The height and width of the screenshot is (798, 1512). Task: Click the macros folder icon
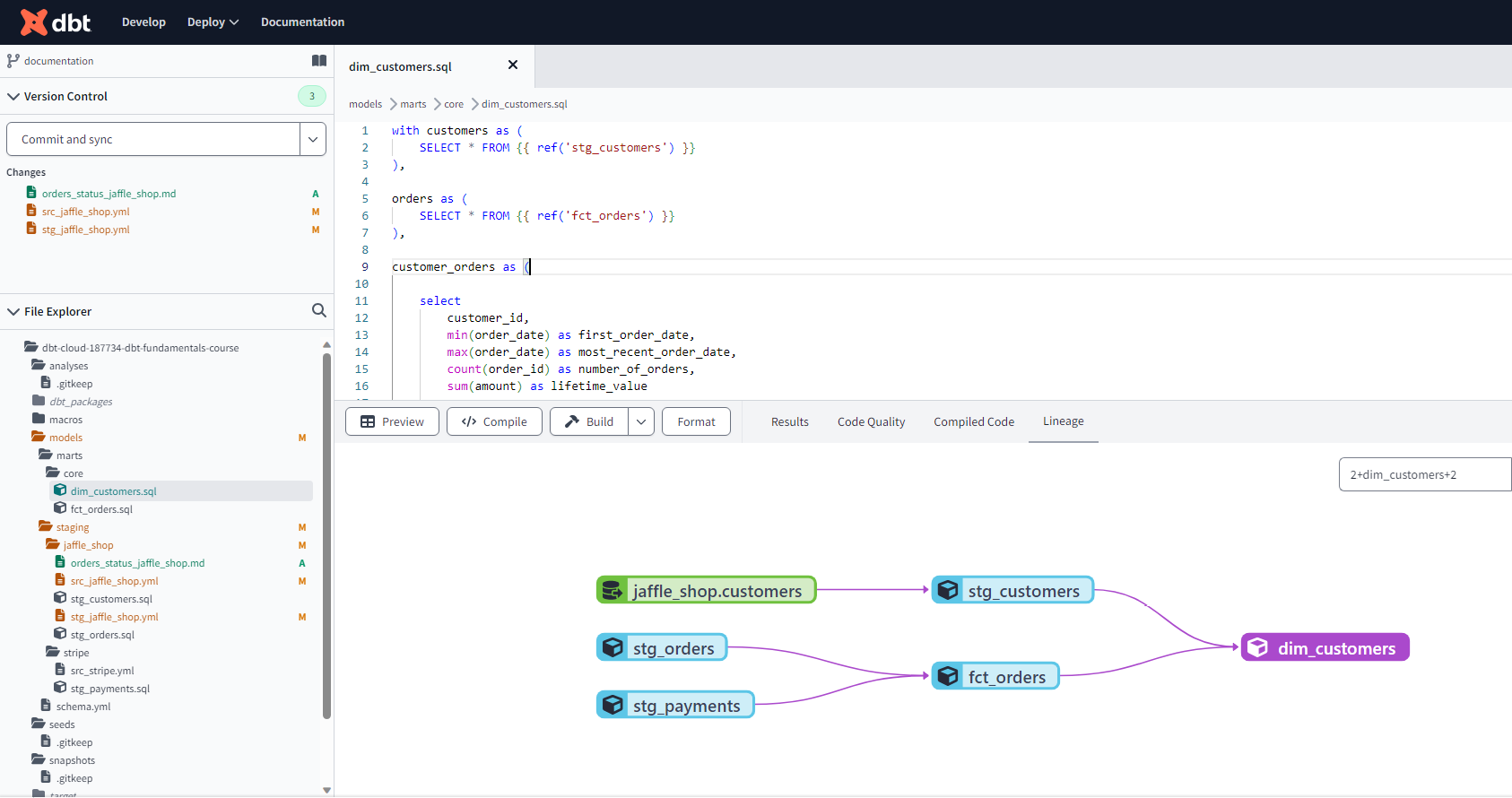coord(39,419)
